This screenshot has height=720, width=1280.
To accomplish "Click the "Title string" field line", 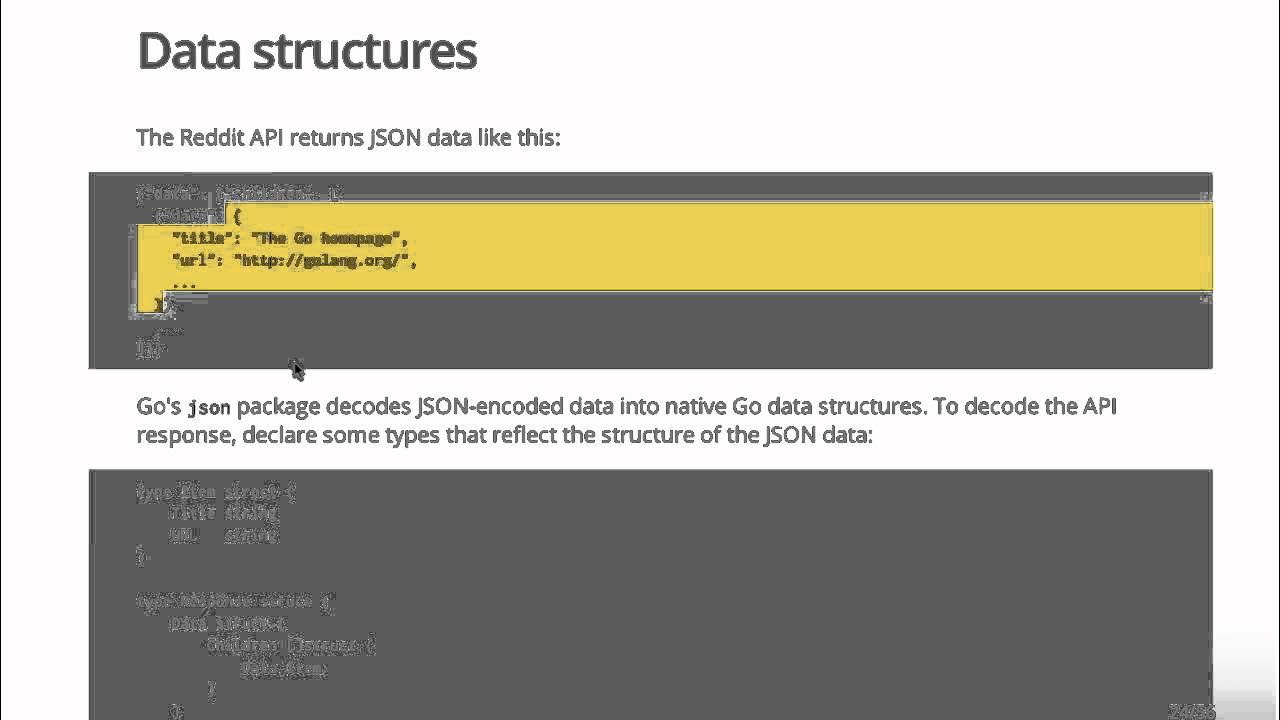I will [x=224, y=513].
